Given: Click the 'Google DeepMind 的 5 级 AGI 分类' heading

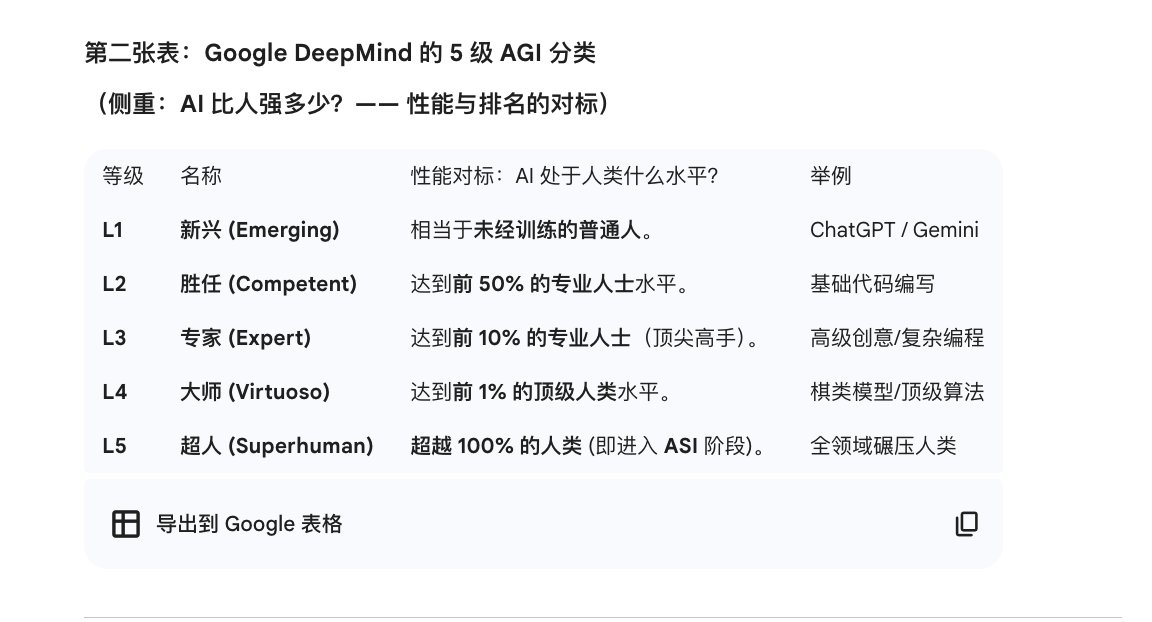Looking at the screenshot, I should [x=340, y=53].
